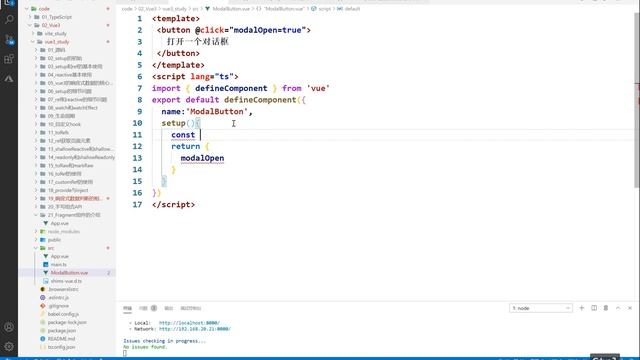Screen dimensions: 640x360
Task: Click 'defineComponent' in the import on line 7
Action: 231,88
